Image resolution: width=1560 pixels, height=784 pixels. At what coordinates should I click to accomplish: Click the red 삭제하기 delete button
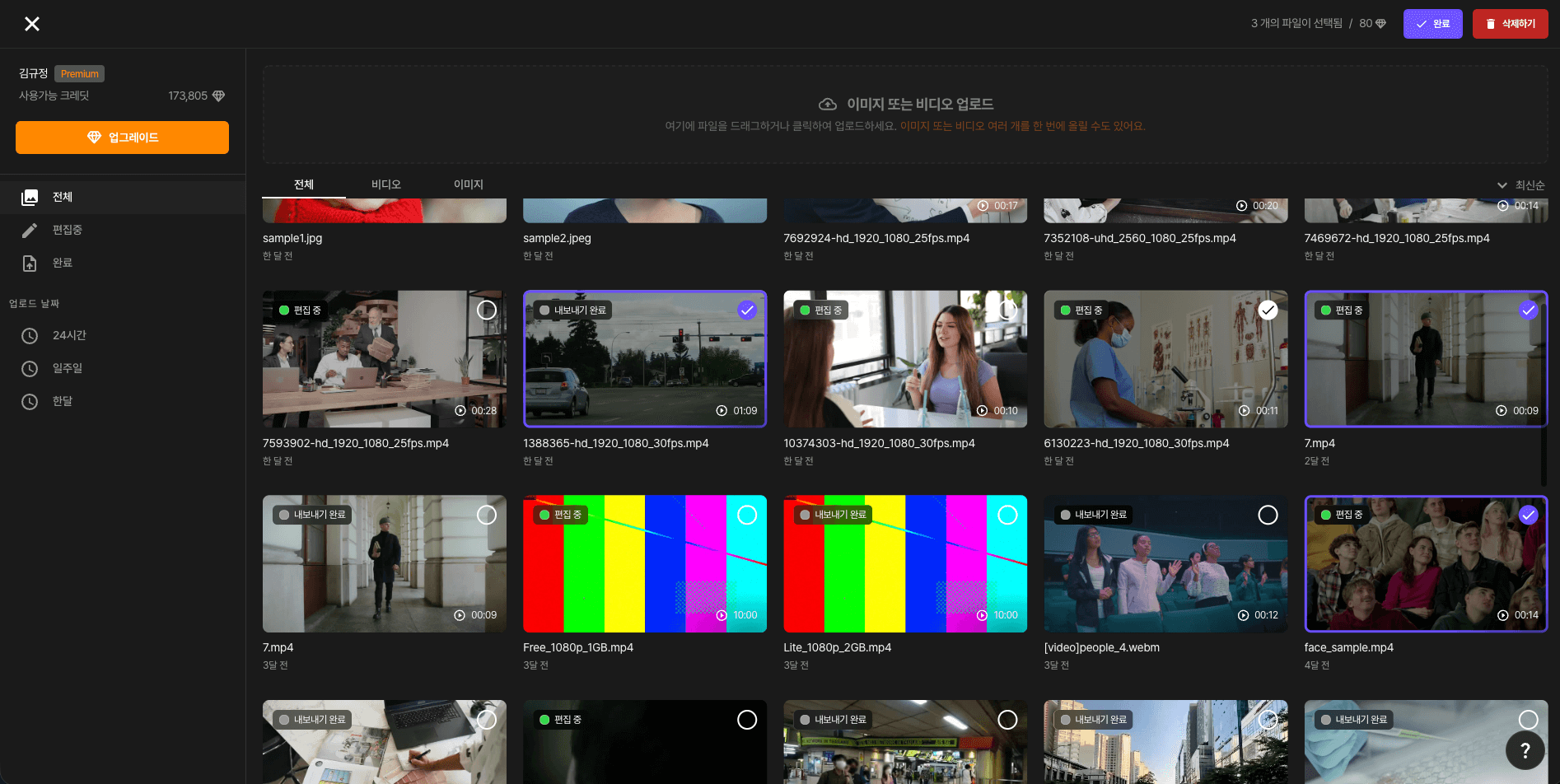(x=1510, y=24)
